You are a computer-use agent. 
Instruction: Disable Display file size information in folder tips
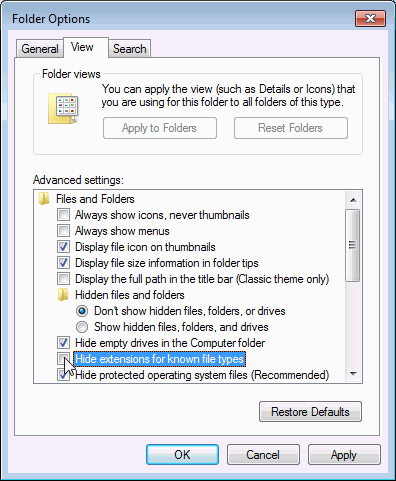coord(63,263)
